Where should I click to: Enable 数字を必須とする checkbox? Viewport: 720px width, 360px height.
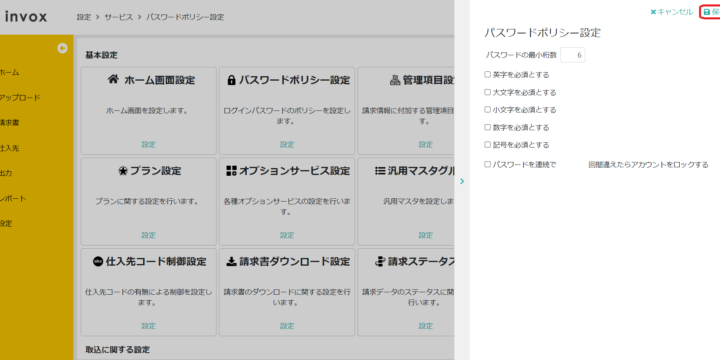pyautogui.click(x=488, y=127)
